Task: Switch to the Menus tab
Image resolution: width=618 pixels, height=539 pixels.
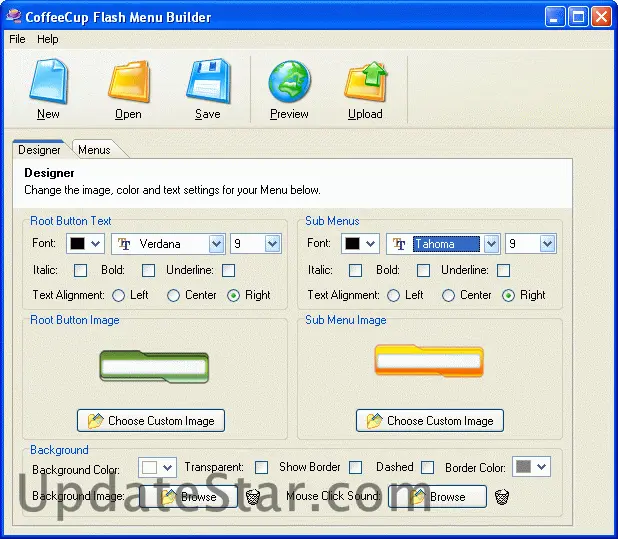Action: pos(94,150)
